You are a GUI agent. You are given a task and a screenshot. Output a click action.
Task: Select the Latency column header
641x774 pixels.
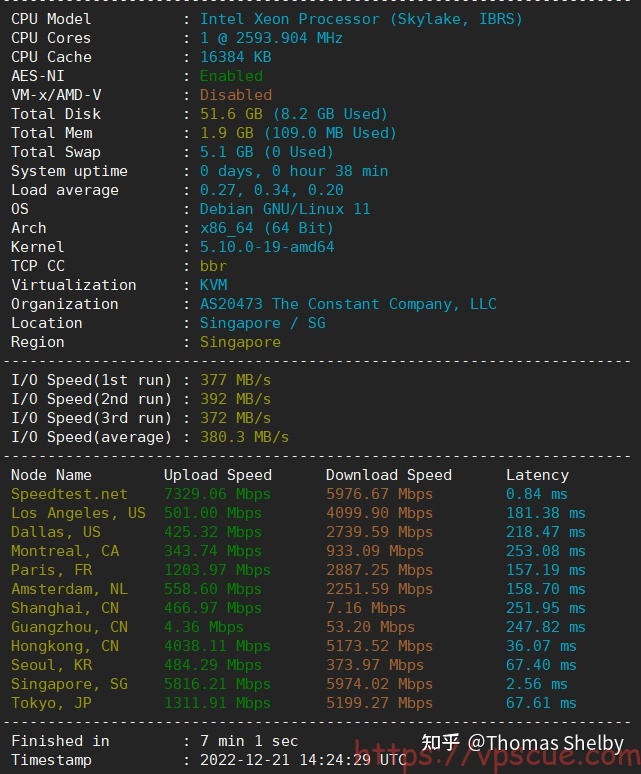[x=537, y=475]
